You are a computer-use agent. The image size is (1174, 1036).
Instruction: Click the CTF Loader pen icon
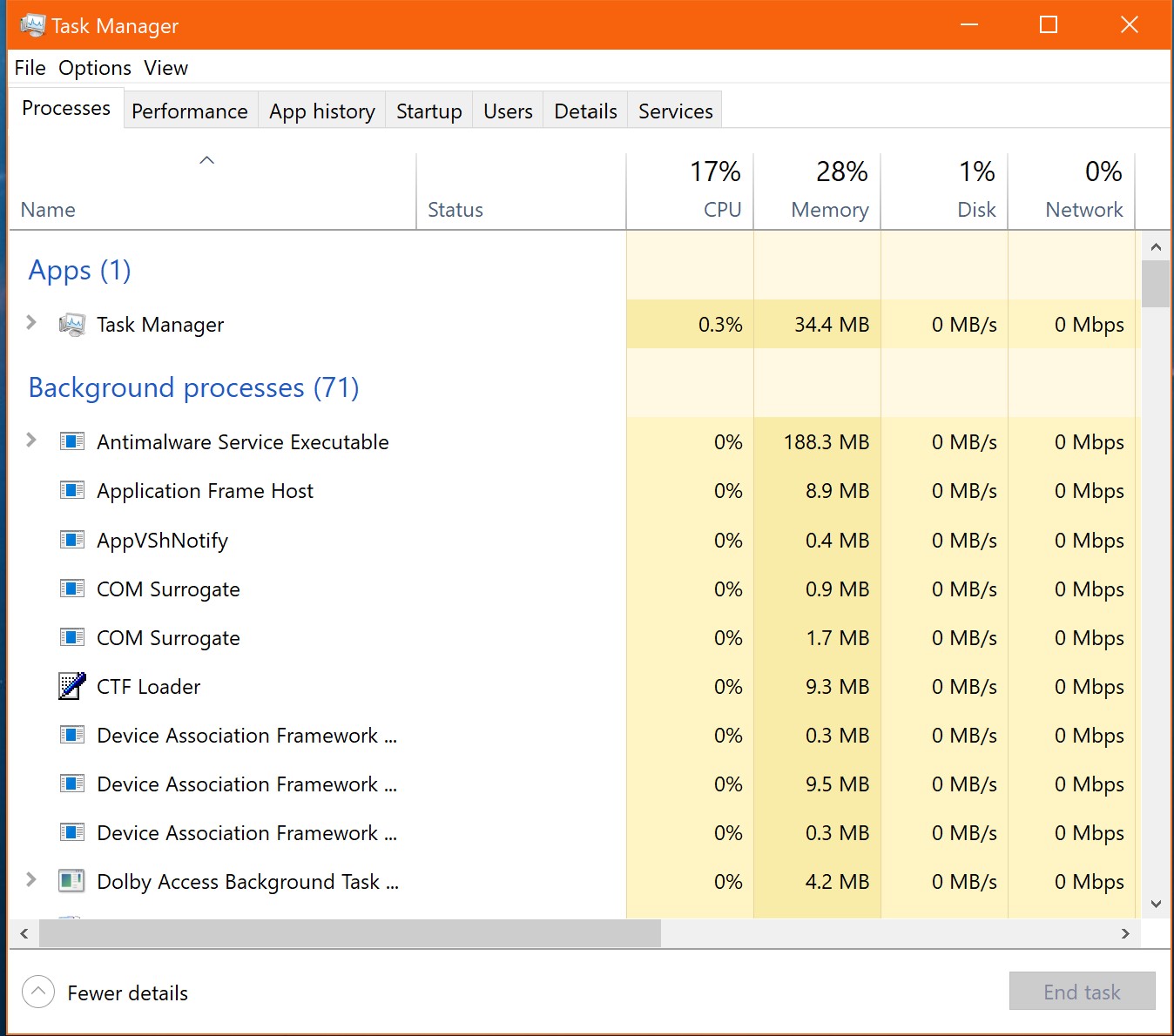pyautogui.click(x=71, y=686)
